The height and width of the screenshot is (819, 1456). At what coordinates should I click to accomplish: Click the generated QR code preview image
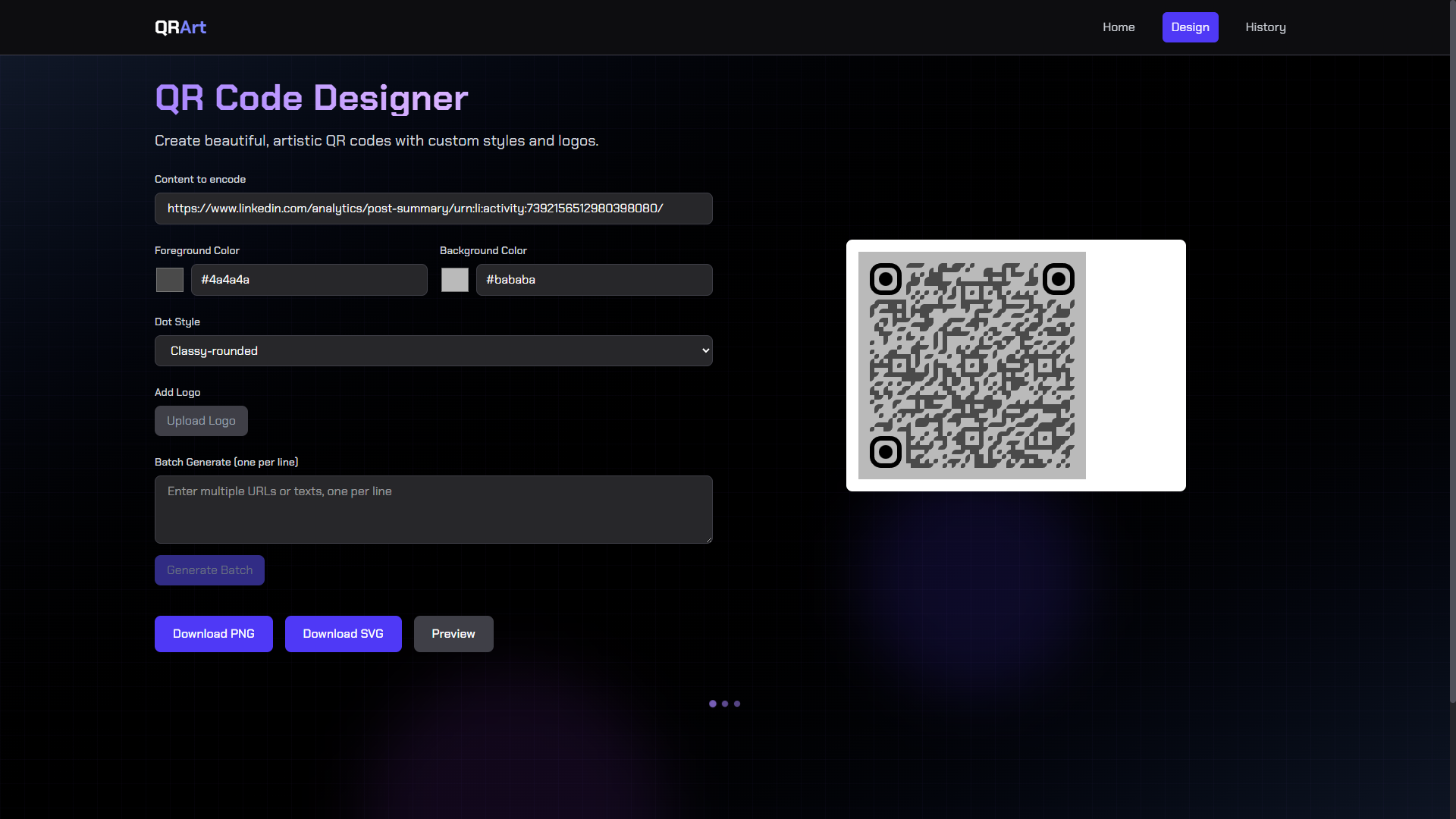click(971, 366)
